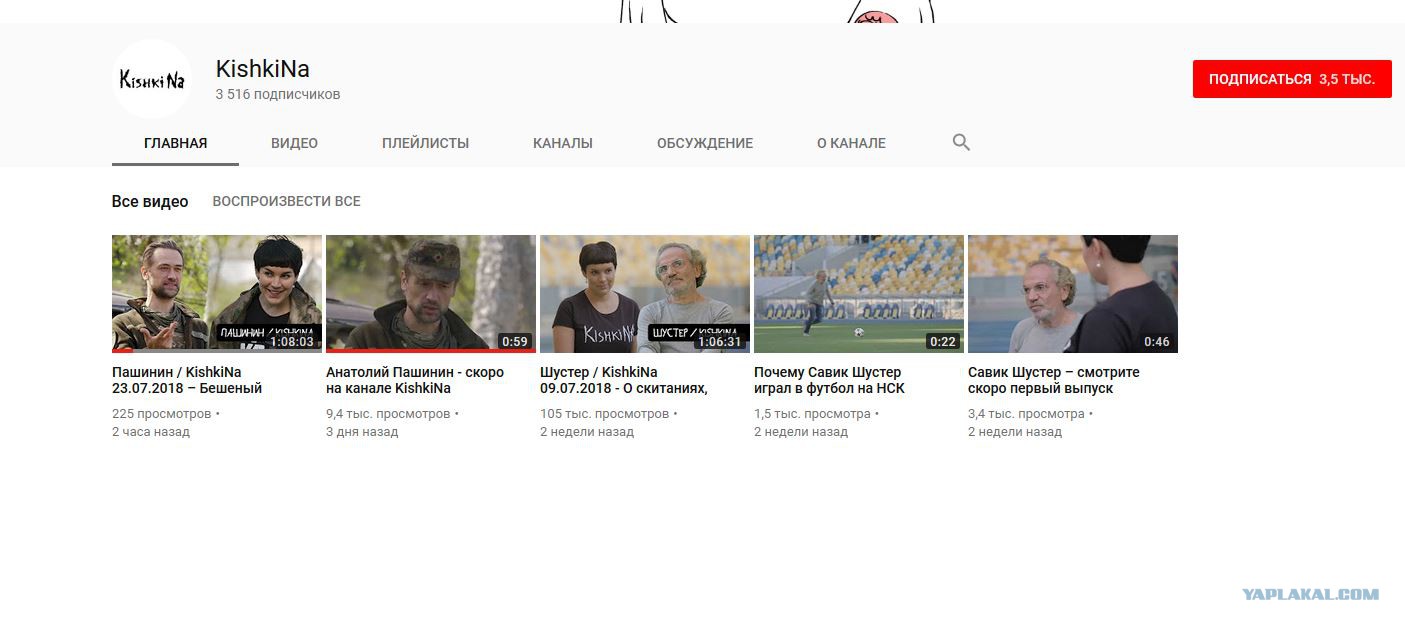This screenshot has height=624, width=1405.
Task: Click the '3 дня назад' upload time
Action: [362, 432]
